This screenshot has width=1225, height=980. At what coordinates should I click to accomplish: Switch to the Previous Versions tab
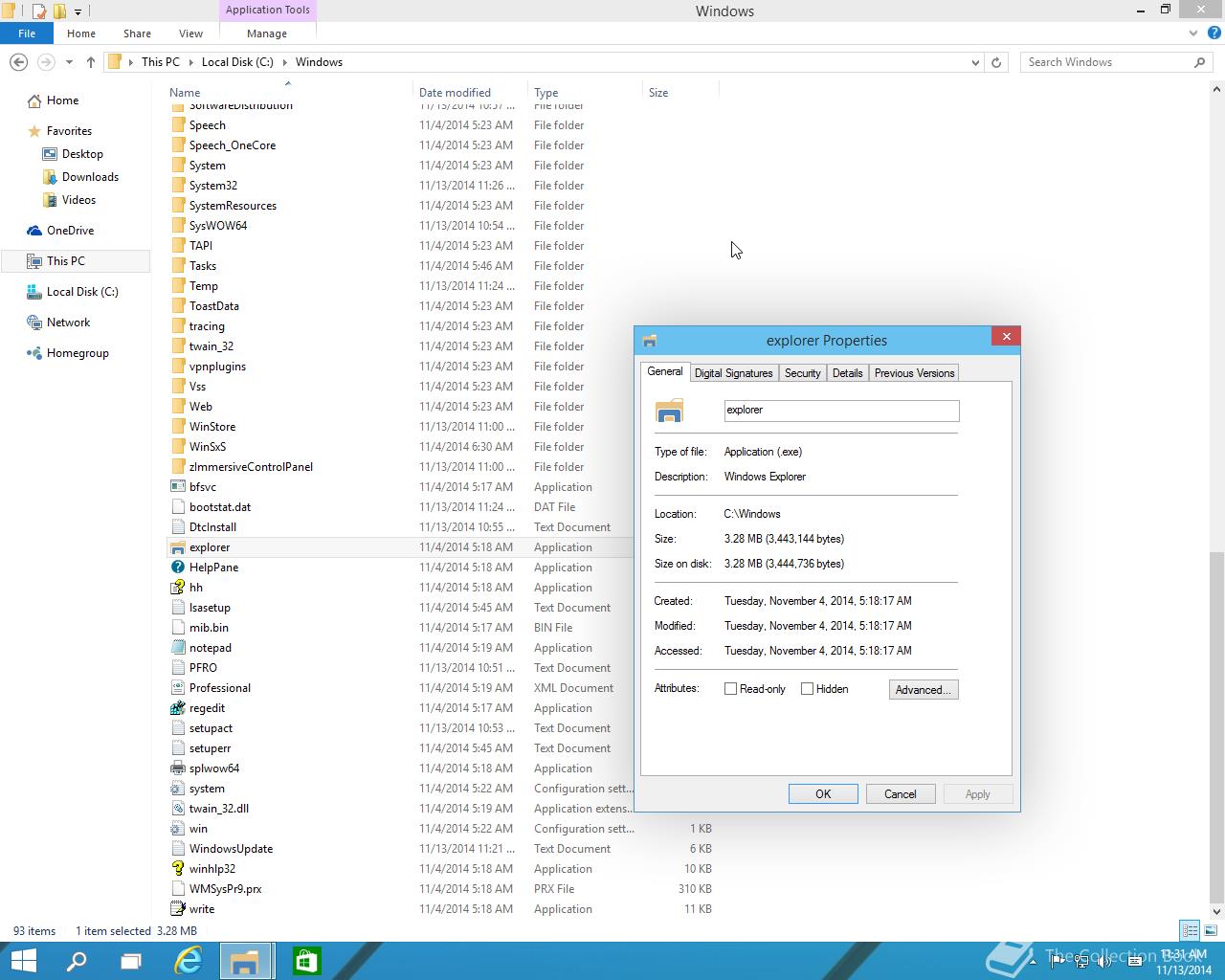pos(914,373)
